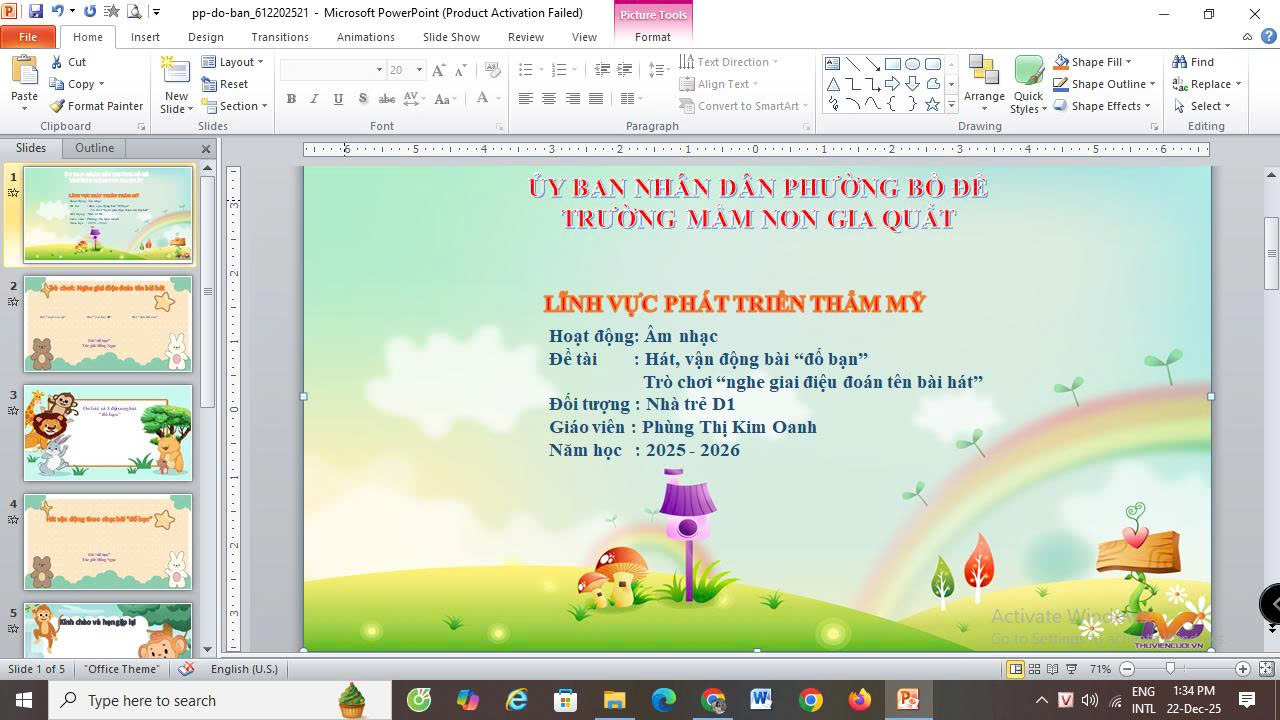1280x720 pixels.
Task: Toggle Italic text formatting
Action: (x=314, y=99)
